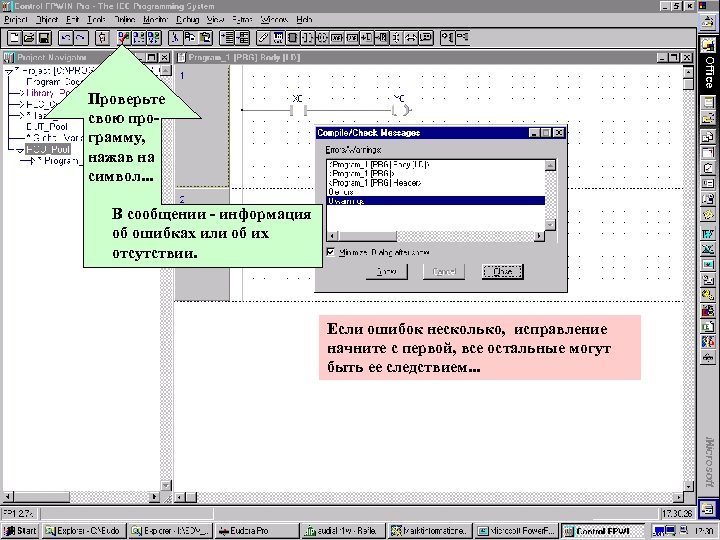Save using the floppy disk icon

click(44, 38)
